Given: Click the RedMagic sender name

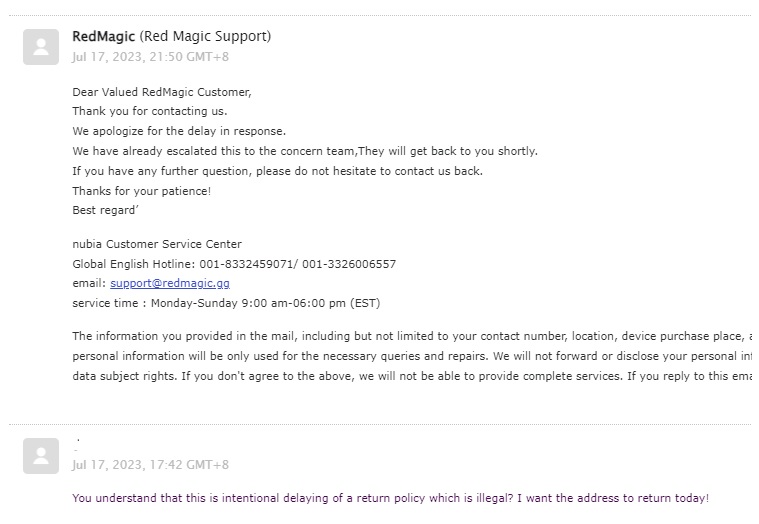Looking at the screenshot, I should [104, 36].
